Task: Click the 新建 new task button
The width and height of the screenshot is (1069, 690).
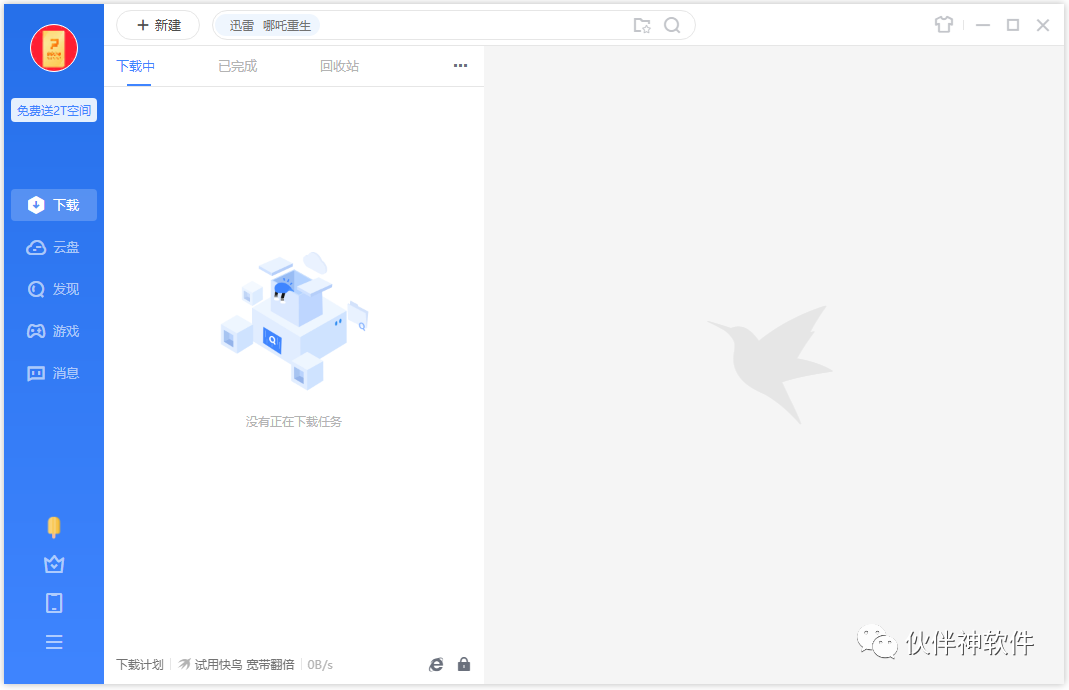Action: [157, 25]
